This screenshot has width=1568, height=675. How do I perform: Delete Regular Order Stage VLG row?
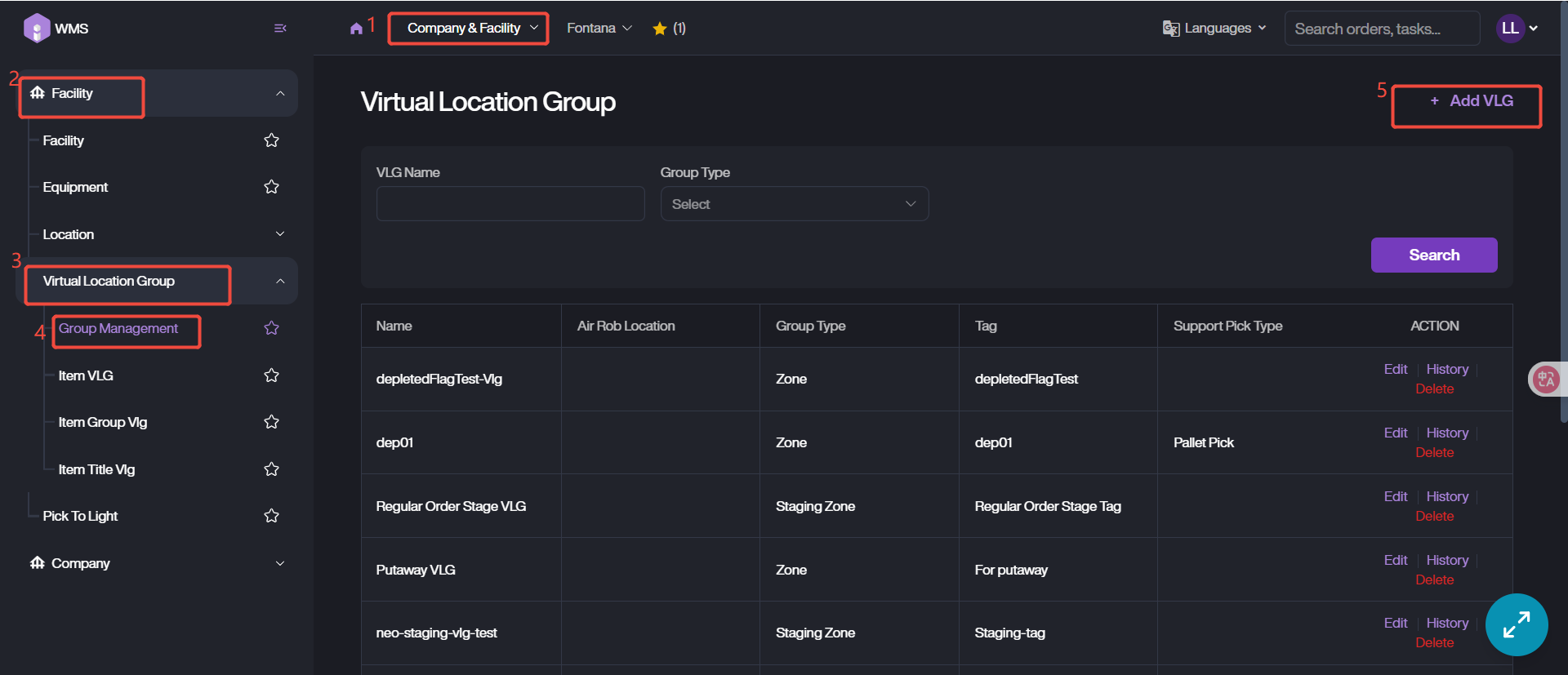tap(1435, 516)
